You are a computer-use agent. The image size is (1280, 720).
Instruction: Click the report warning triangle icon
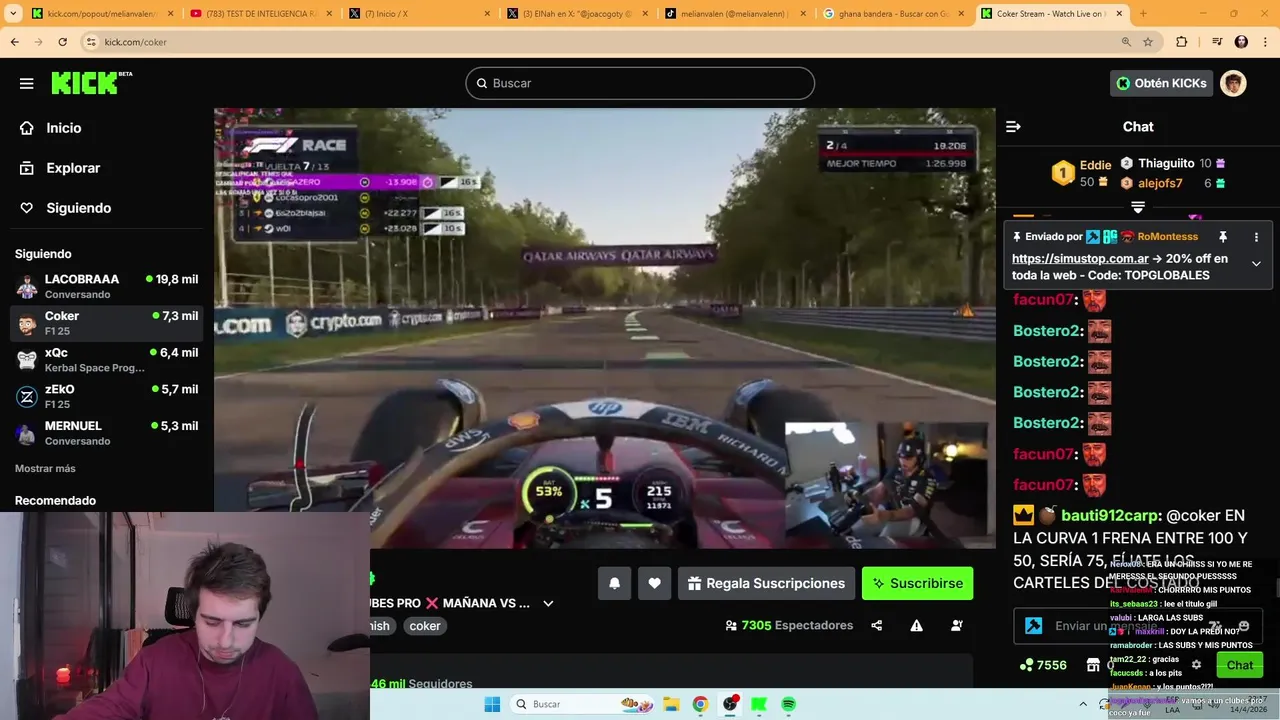pyautogui.click(x=916, y=625)
